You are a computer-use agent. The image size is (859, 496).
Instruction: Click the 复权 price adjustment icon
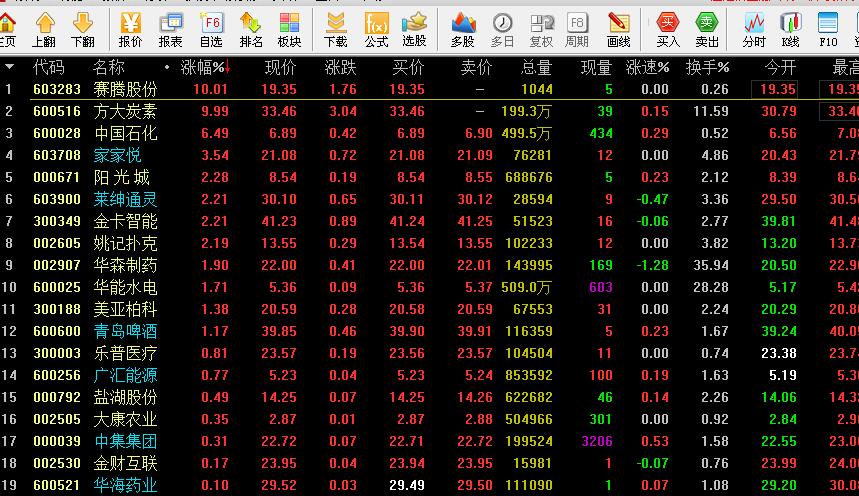click(542, 29)
